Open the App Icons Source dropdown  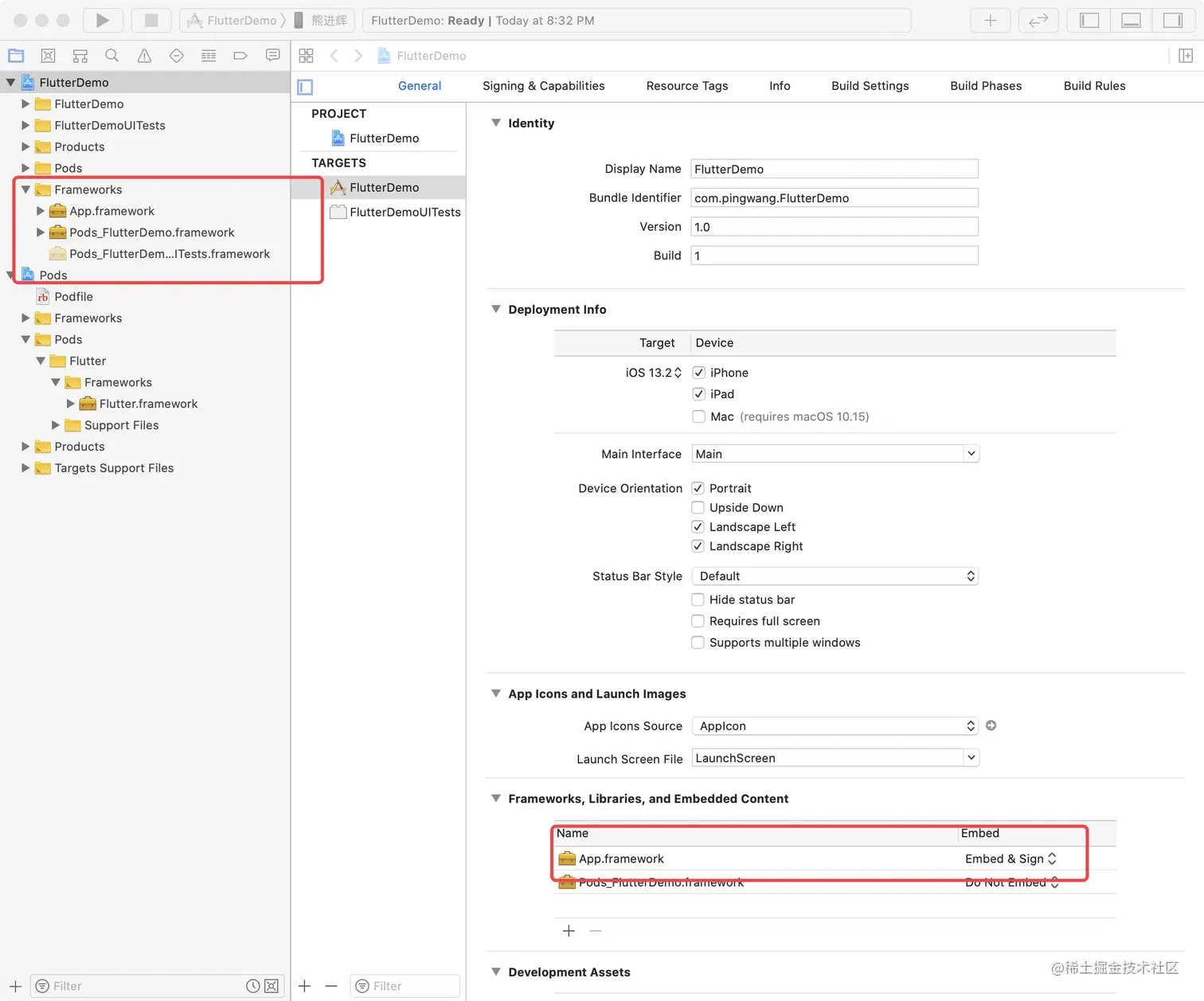click(835, 725)
